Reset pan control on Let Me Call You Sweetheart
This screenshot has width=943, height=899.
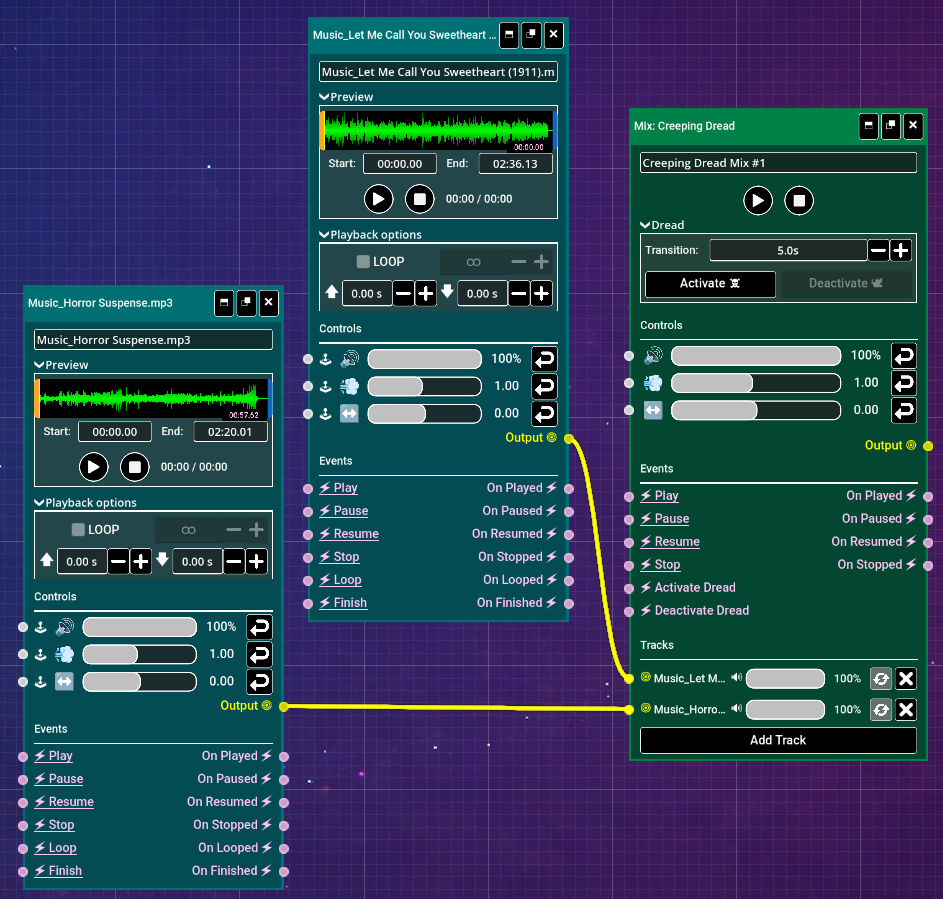[544, 413]
